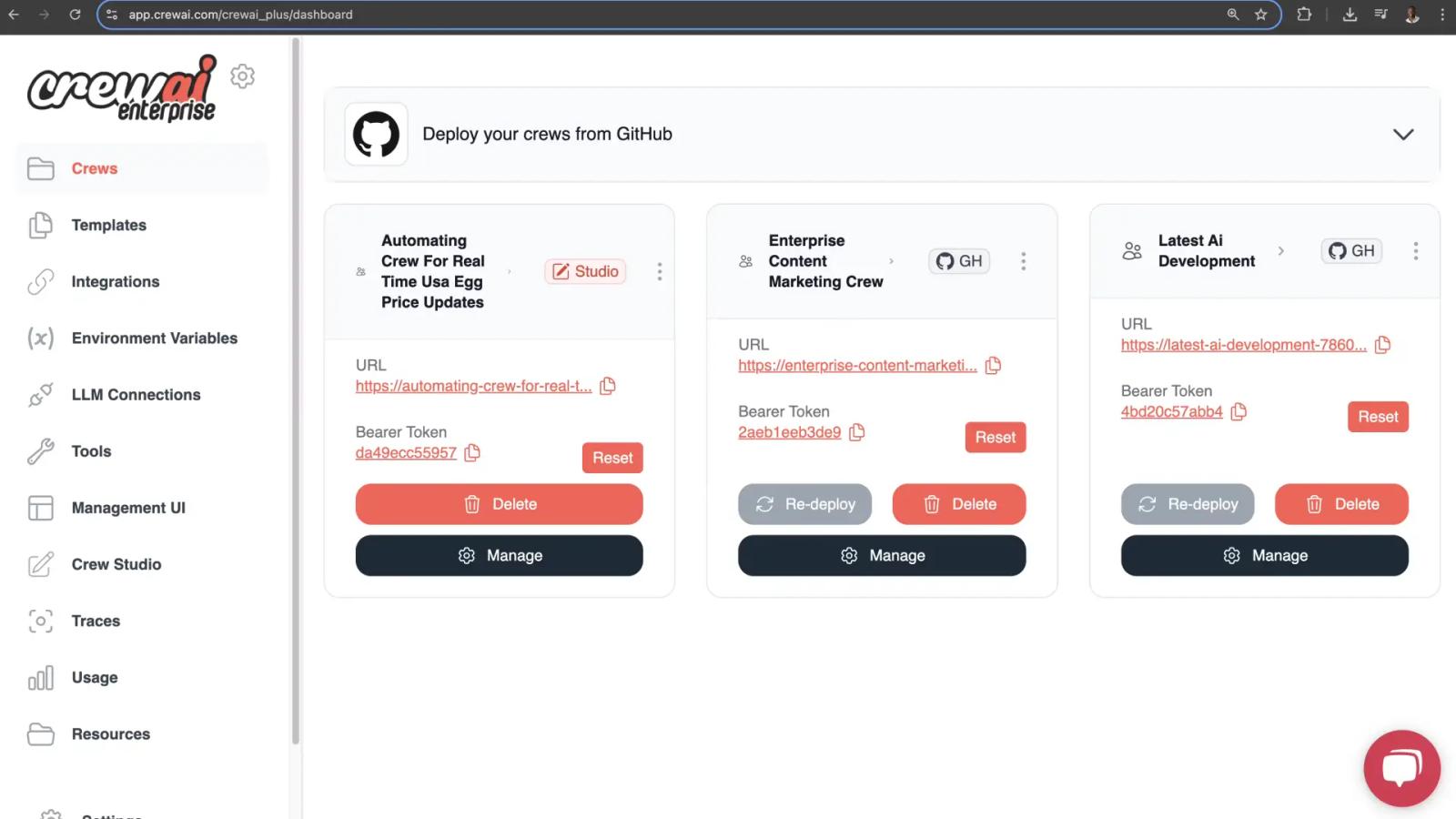Select Crews in the sidebar
Viewport: 1456px width, 819px height.
pyautogui.click(x=142, y=168)
